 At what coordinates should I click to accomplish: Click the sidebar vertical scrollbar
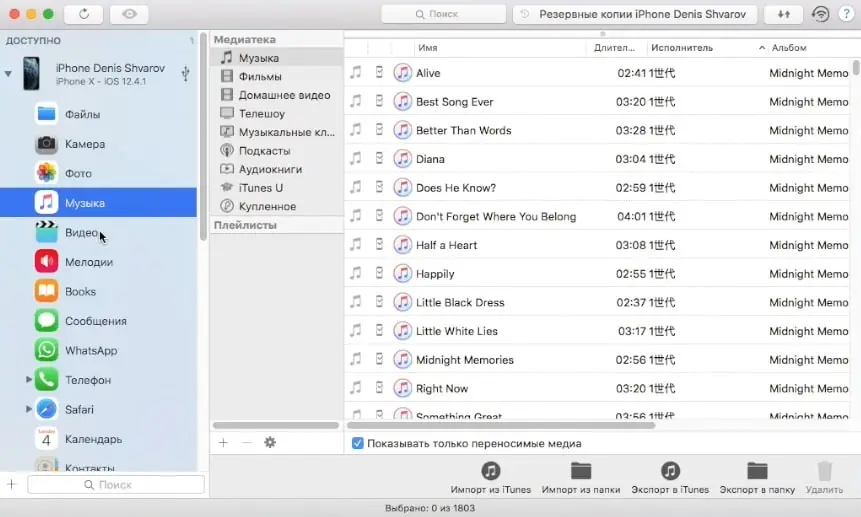coord(203,136)
